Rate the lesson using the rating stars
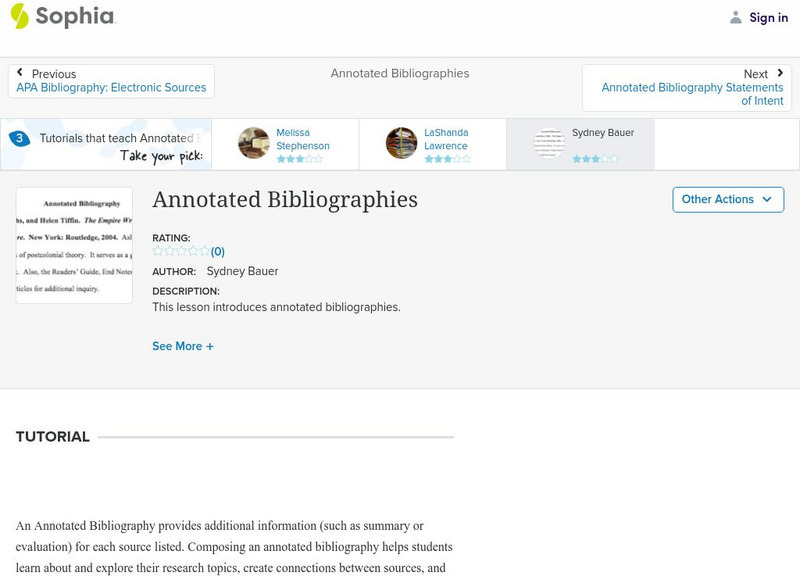 (181, 252)
